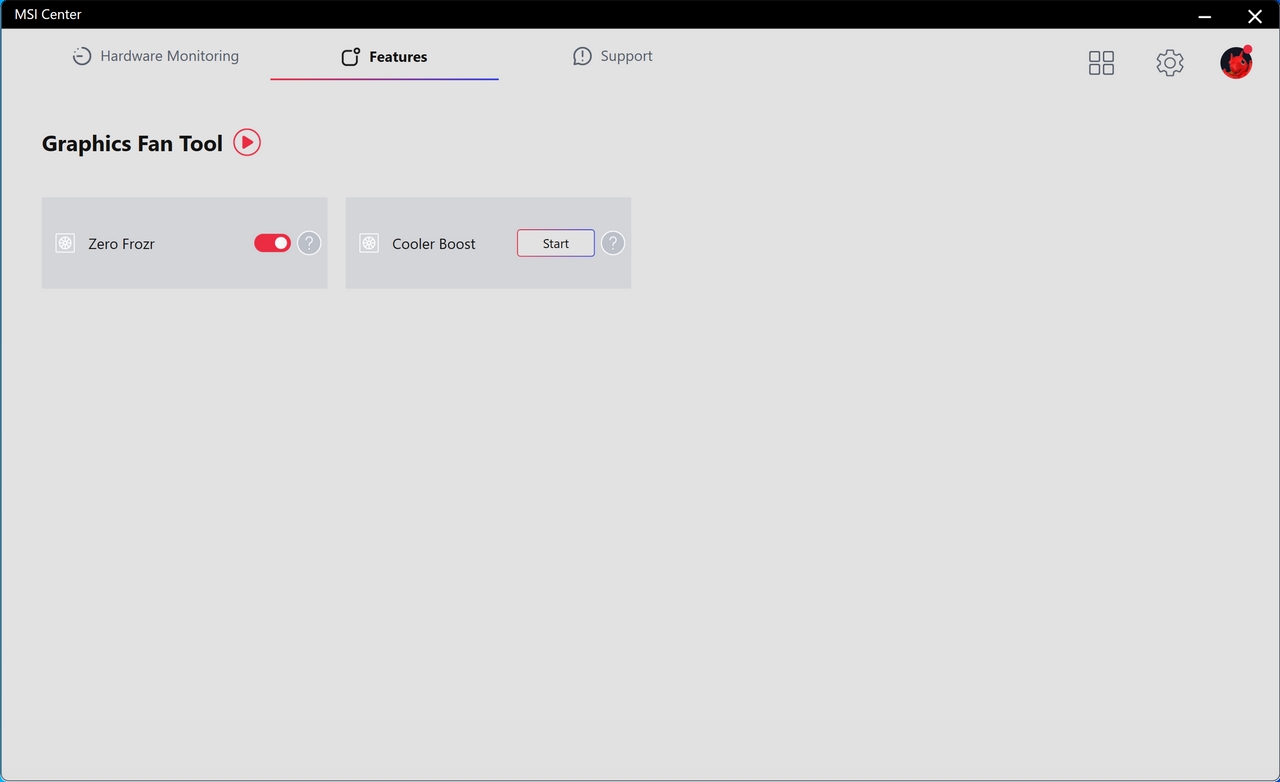1280x782 pixels.
Task: Minimize the MSI Center window
Action: click(1205, 16)
